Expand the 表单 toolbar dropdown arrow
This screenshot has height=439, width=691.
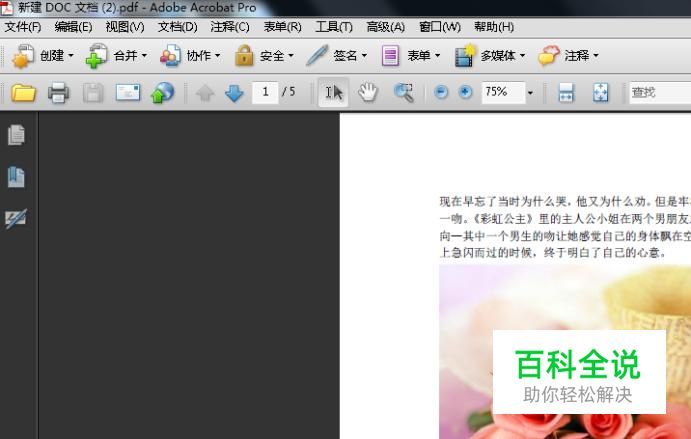pyautogui.click(x=438, y=56)
